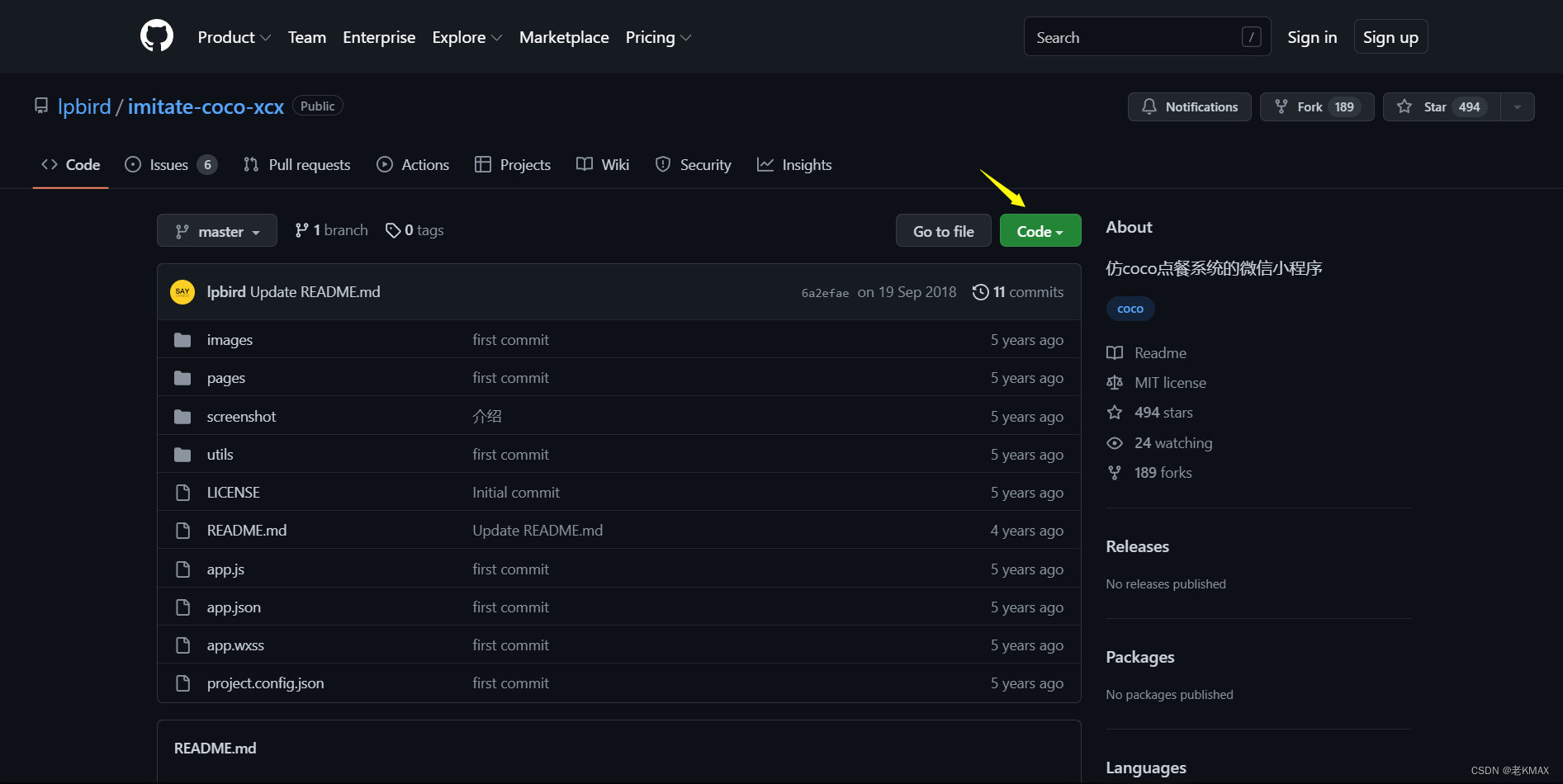Click the lpbird SAY avatar icon

click(182, 292)
